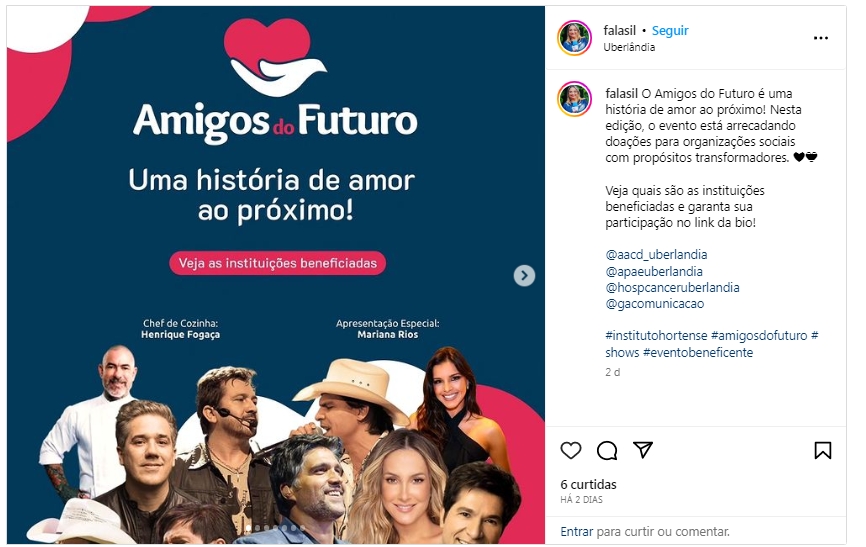Save the post with the bookmark icon
Image resolution: width=866 pixels, height=547 pixels.
coord(822,450)
